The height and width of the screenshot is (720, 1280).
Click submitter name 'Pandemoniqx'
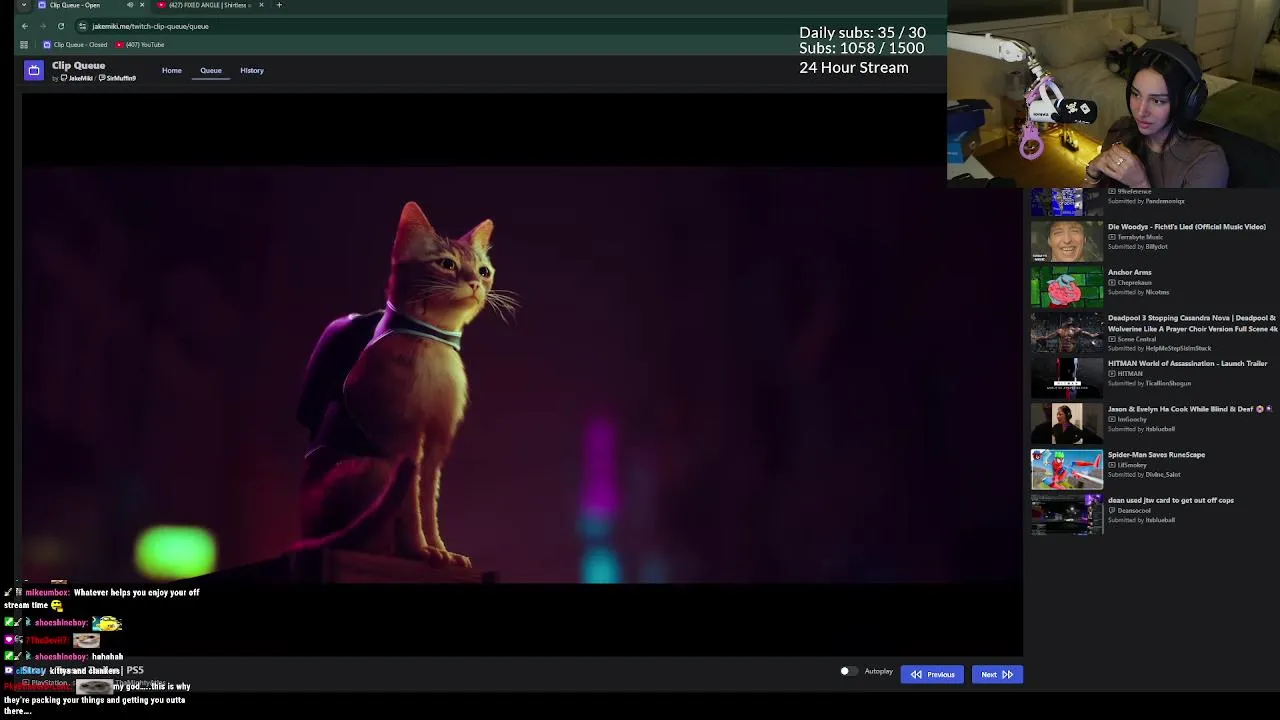click(x=1165, y=201)
